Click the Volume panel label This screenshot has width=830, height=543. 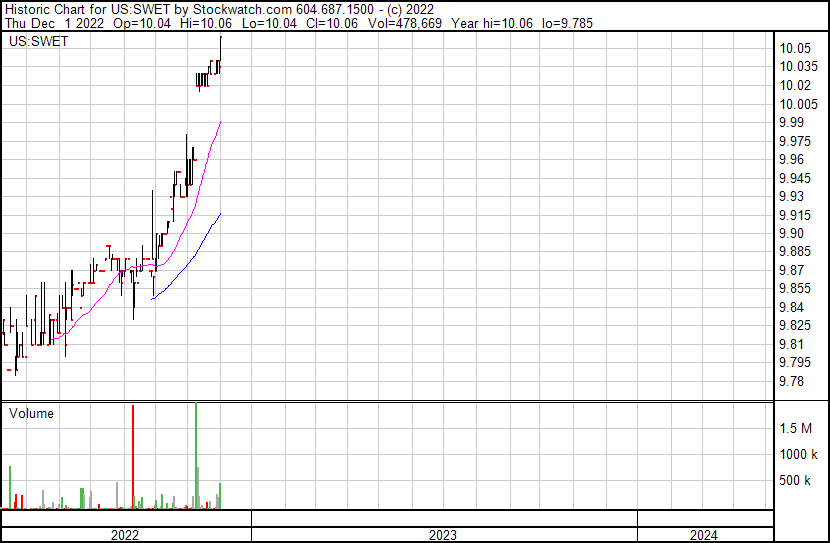(31, 413)
